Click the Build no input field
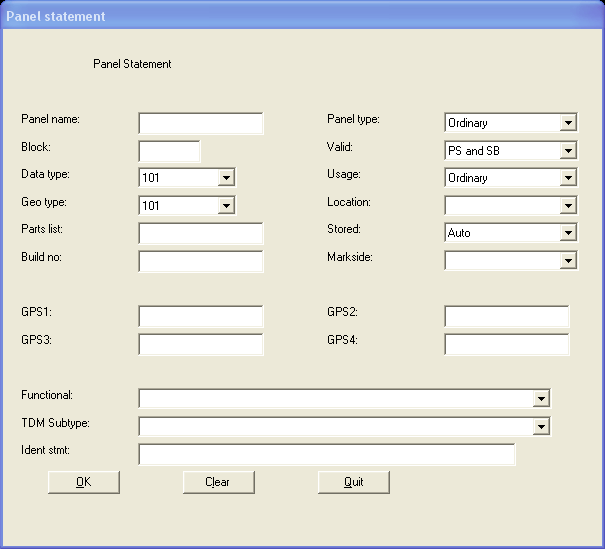The height and width of the screenshot is (549, 605). (201, 262)
